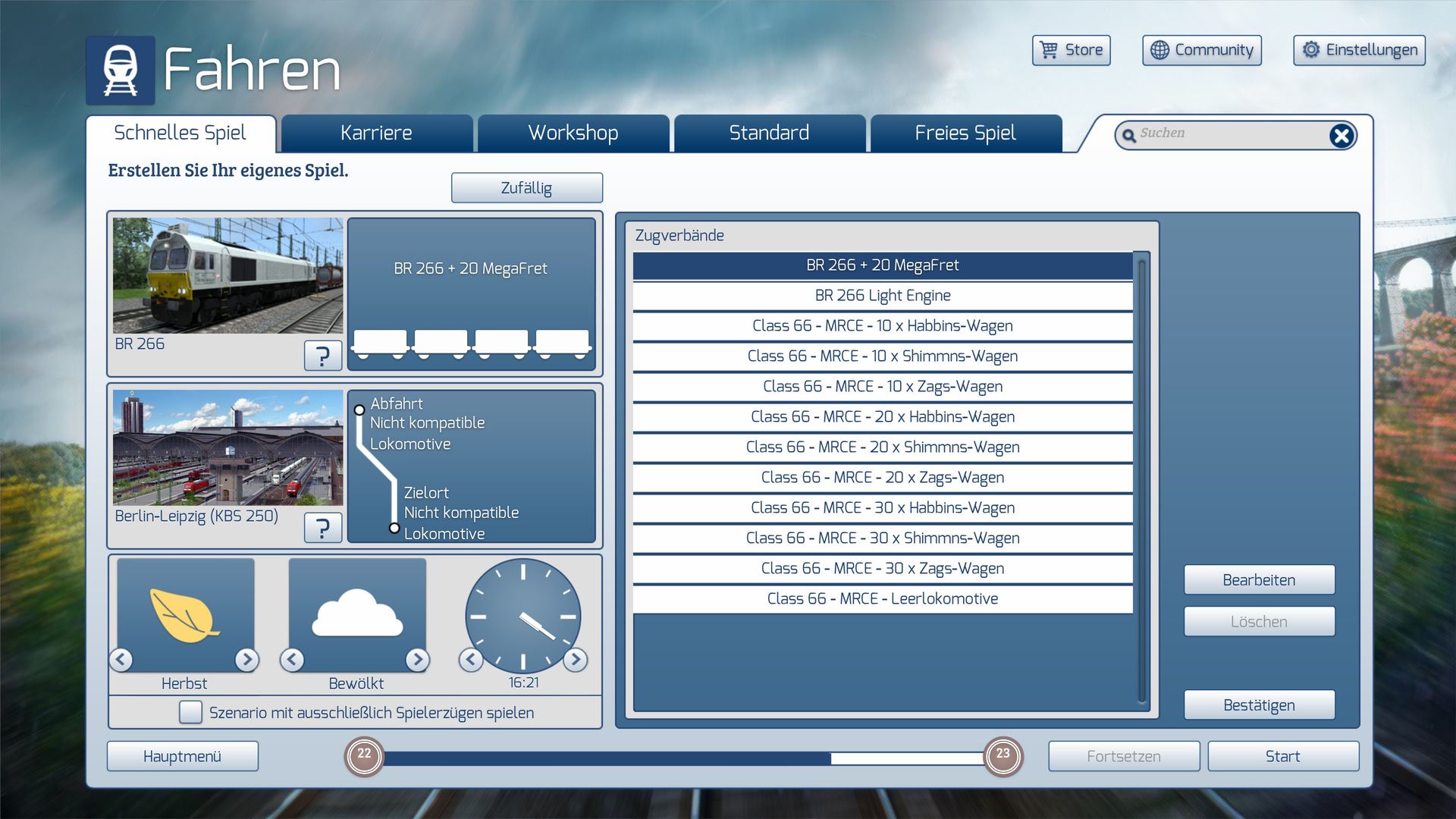Click the Bestätigen button
Screen dimensions: 1456x819
pyautogui.click(x=1259, y=705)
